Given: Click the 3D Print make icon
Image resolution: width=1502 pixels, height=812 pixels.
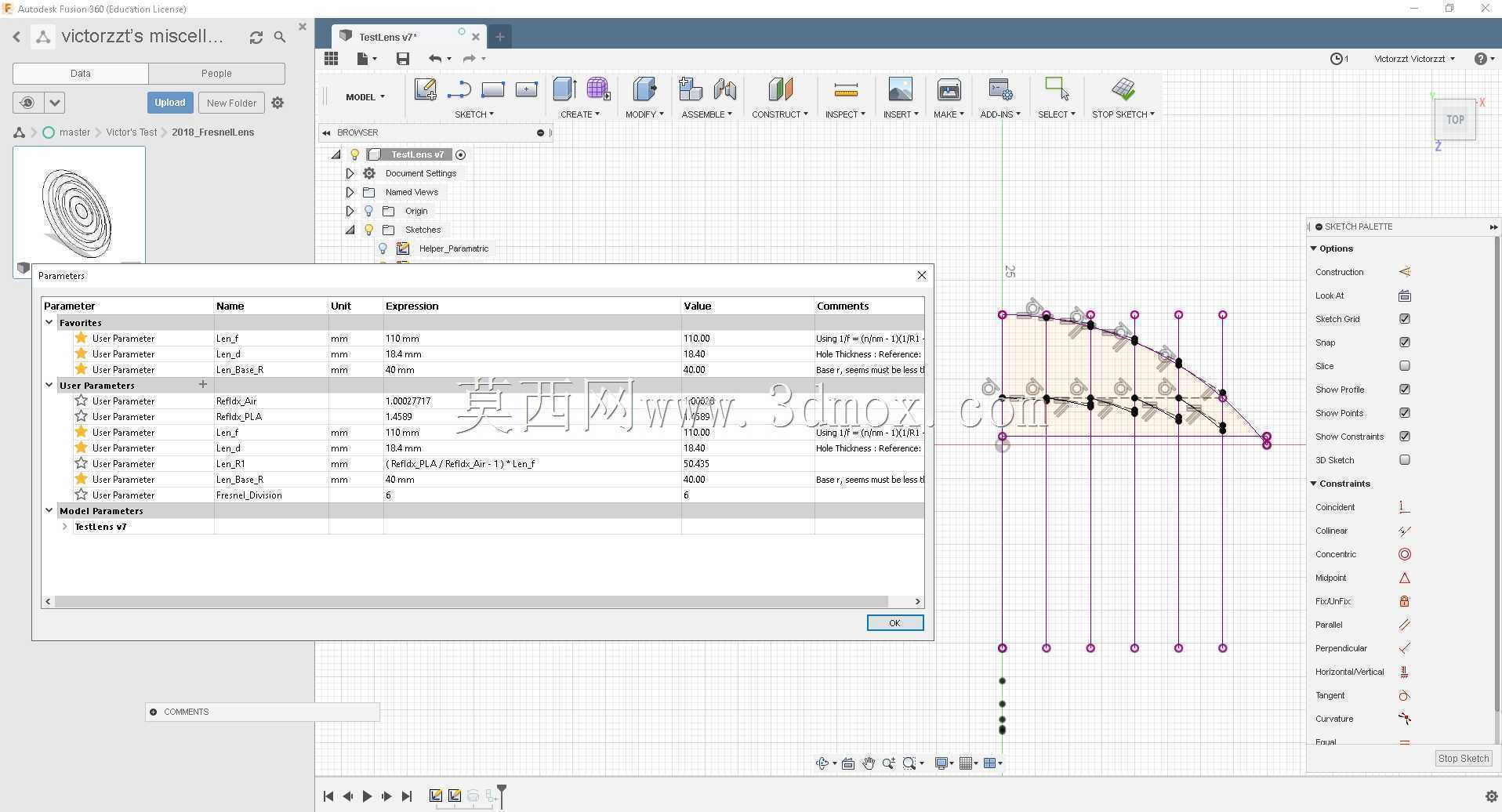Looking at the screenshot, I should [x=949, y=89].
